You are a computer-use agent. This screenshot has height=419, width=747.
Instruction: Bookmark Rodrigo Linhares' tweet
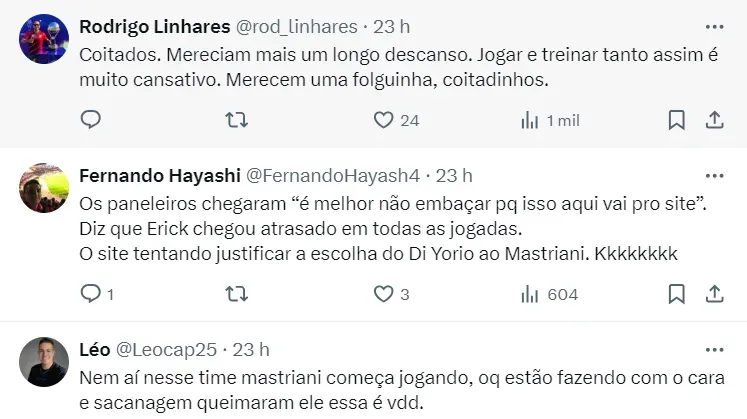pyautogui.click(x=677, y=120)
